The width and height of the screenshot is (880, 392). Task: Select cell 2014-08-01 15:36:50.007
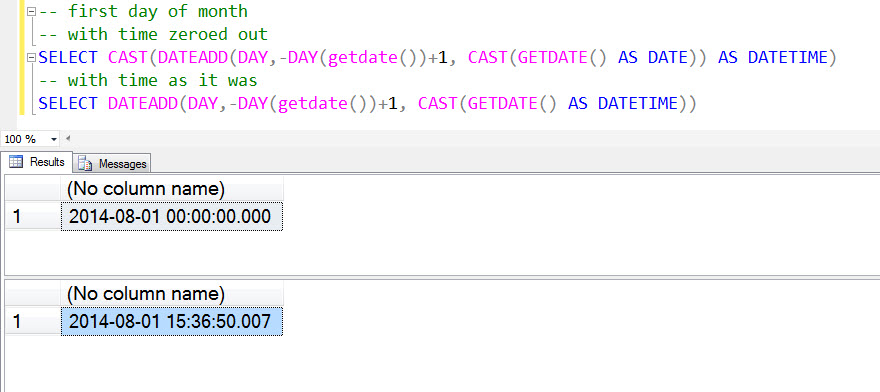pos(172,322)
